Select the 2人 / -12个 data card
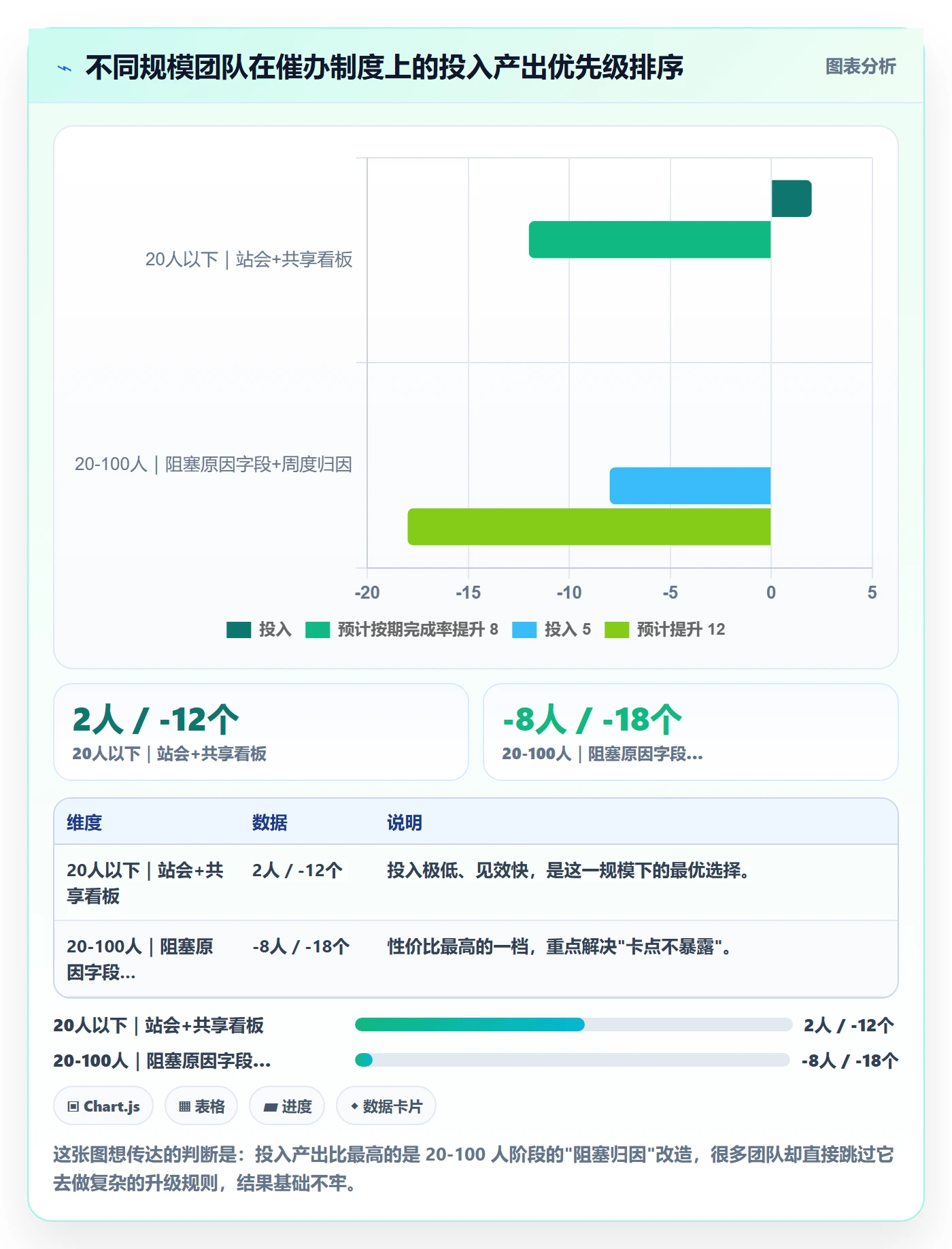The width and height of the screenshot is (952, 1249). pyautogui.click(x=261, y=732)
